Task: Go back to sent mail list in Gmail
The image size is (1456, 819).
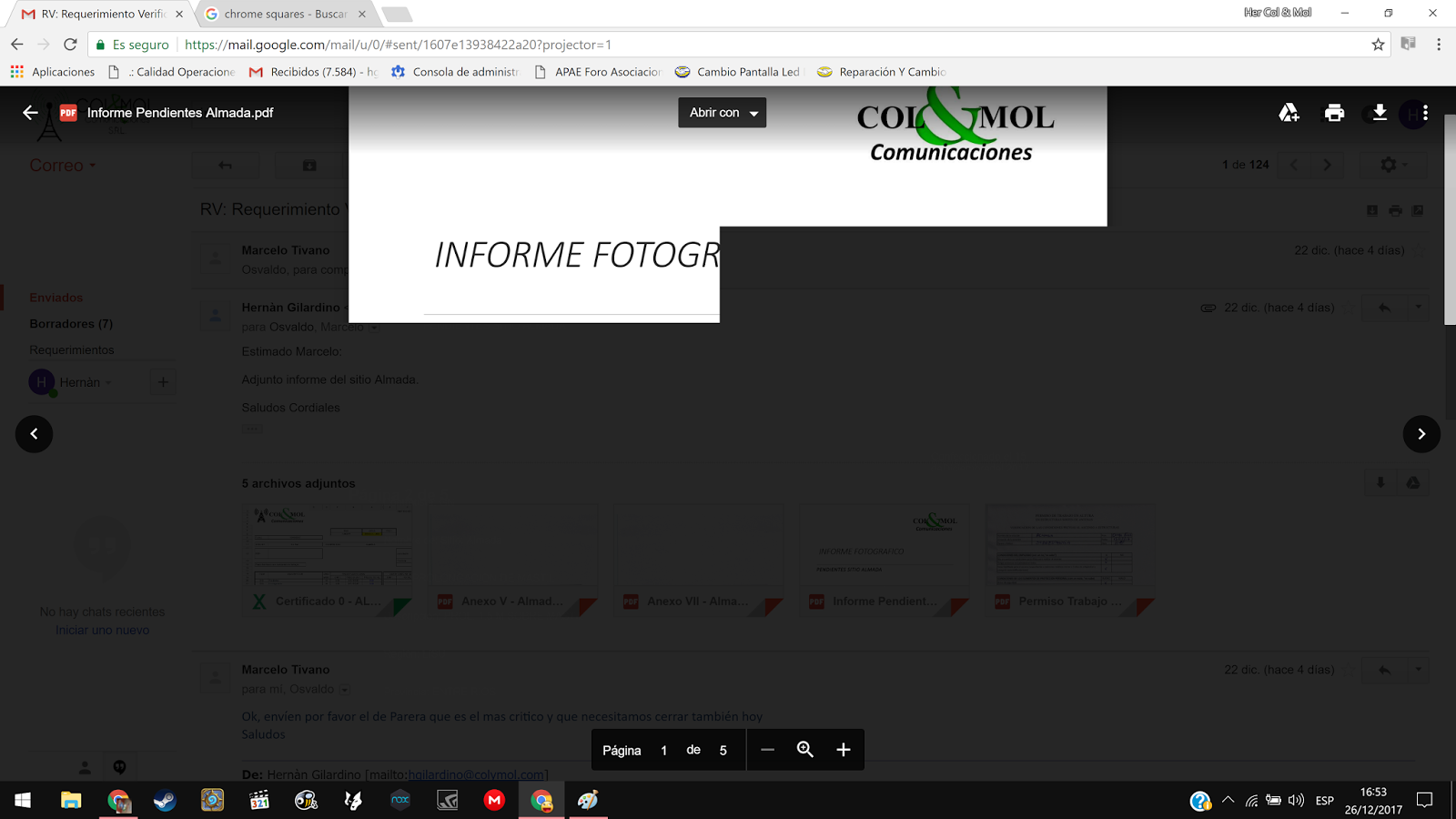Action: tap(225, 165)
